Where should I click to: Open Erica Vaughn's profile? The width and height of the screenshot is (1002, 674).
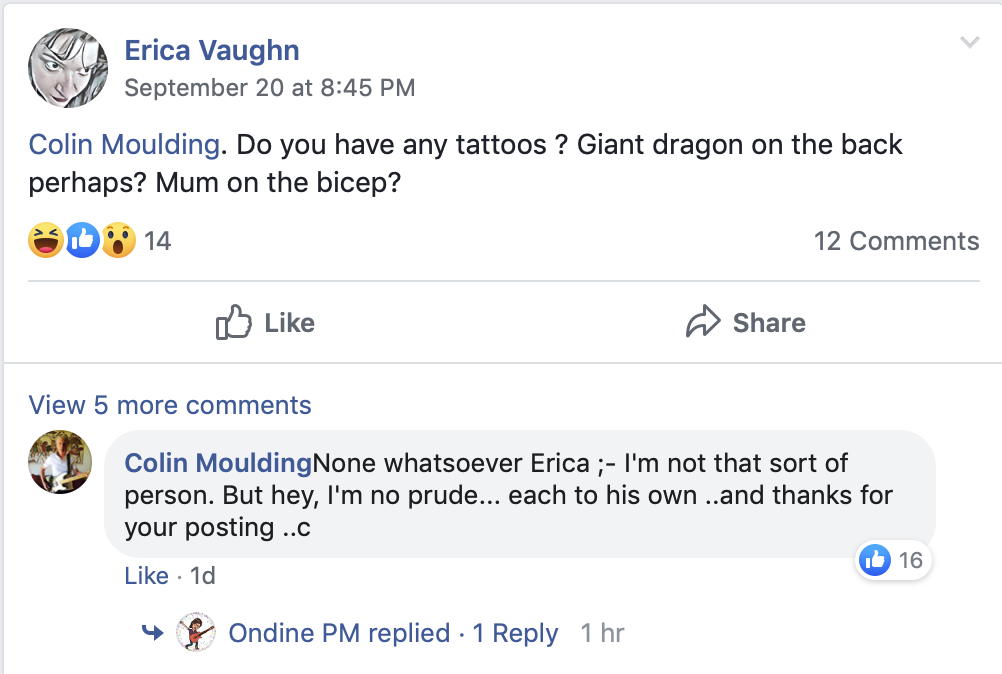tap(211, 50)
